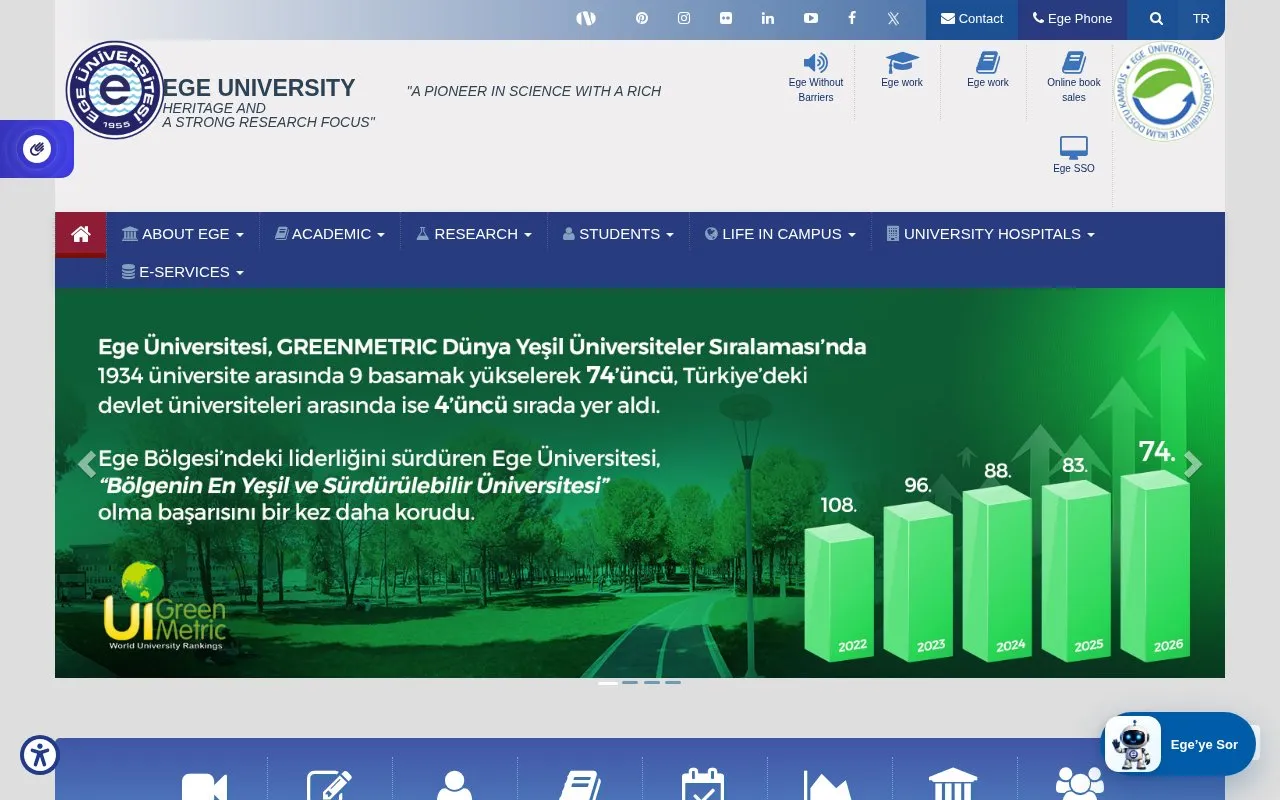Click the graduation cap Ege work icon
The height and width of the screenshot is (800, 1280).
[x=902, y=62]
